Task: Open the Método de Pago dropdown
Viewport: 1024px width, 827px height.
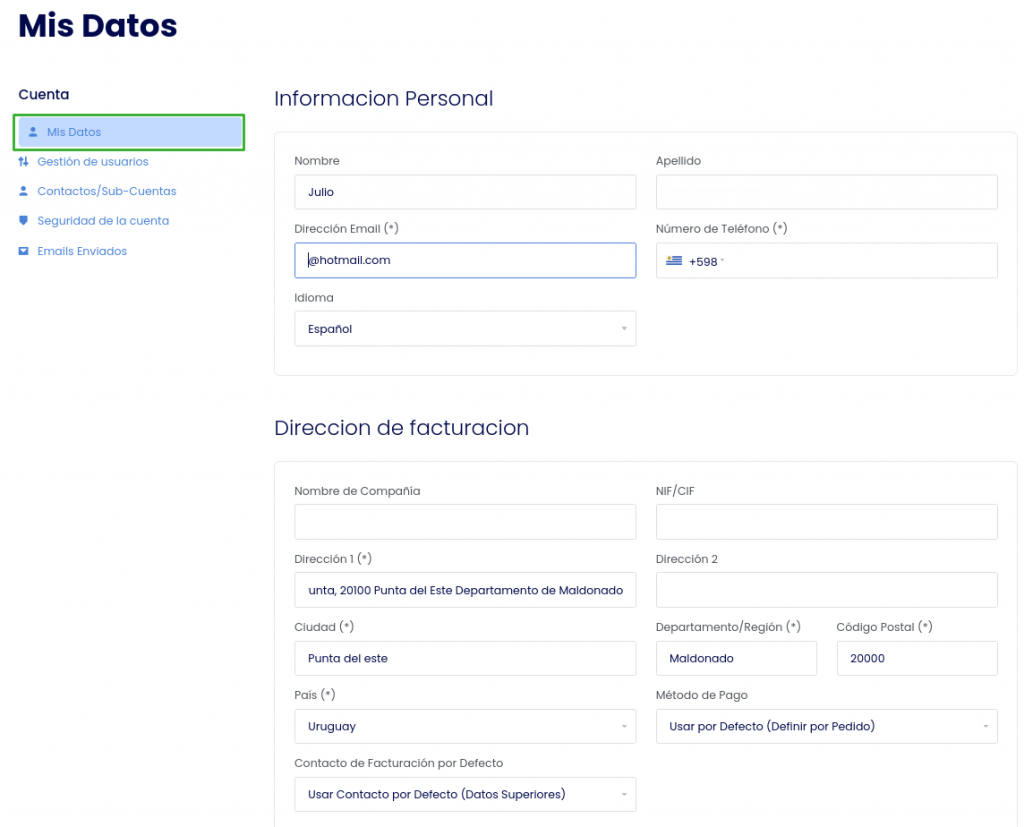Action: tap(826, 727)
